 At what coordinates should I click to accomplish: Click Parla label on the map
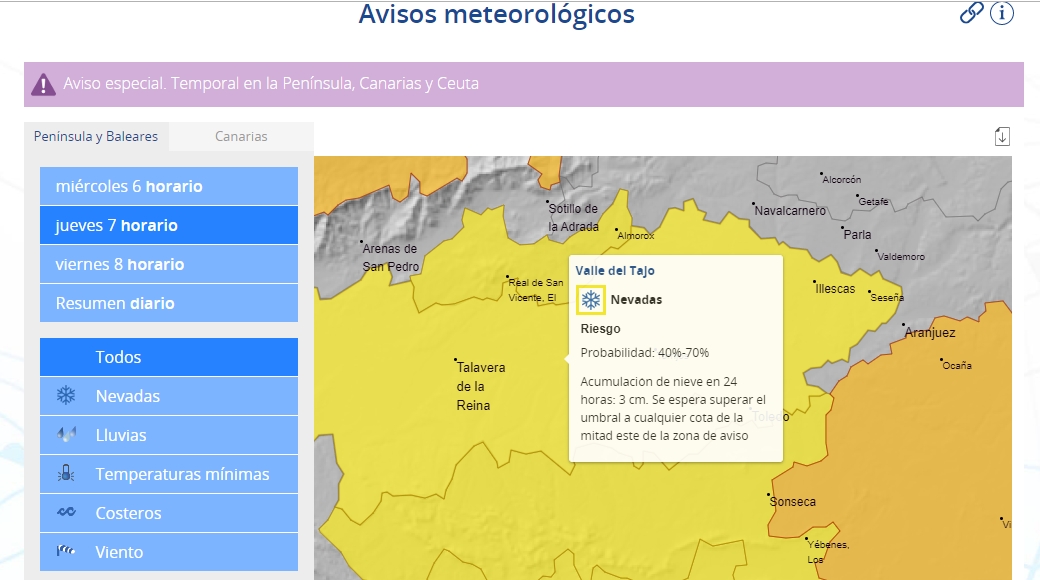click(x=857, y=234)
